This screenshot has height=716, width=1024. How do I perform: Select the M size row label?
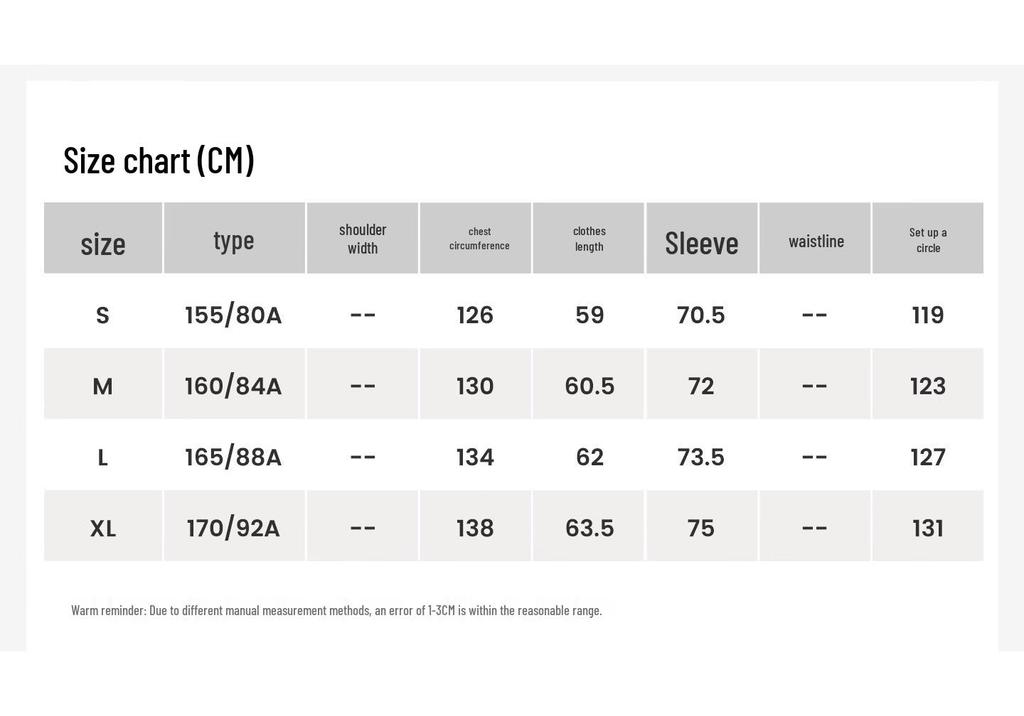pyautogui.click(x=103, y=387)
